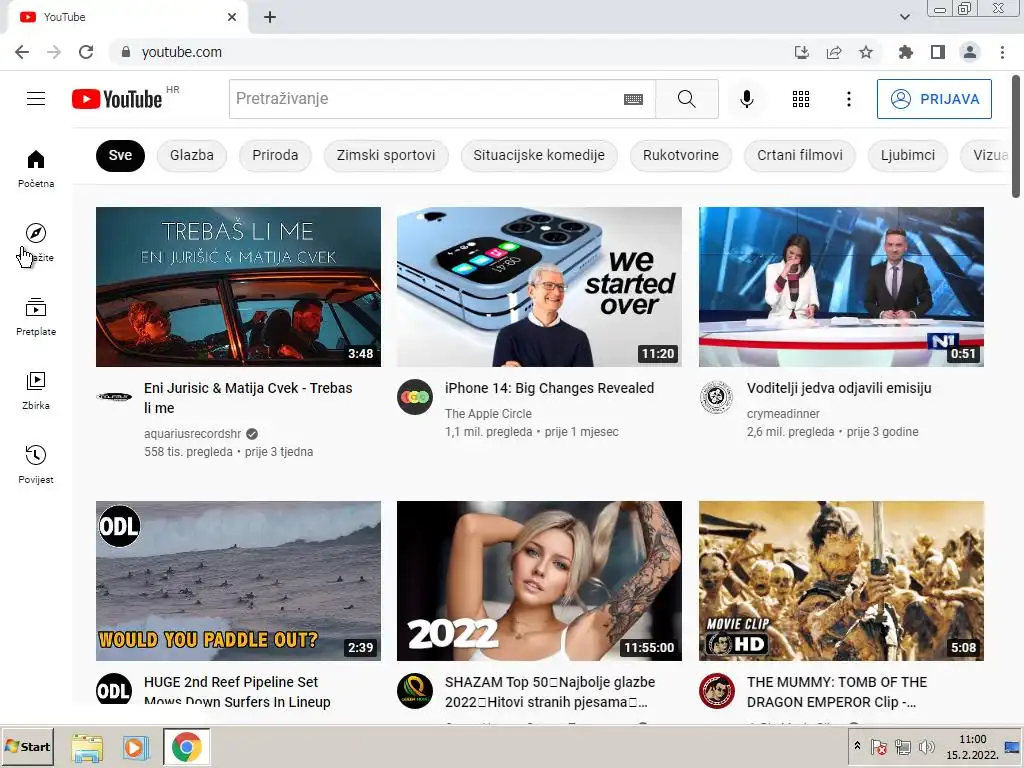Select Situacijske komedije chip
Screen dimensions: 1024x768
pyautogui.click(x=539, y=155)
